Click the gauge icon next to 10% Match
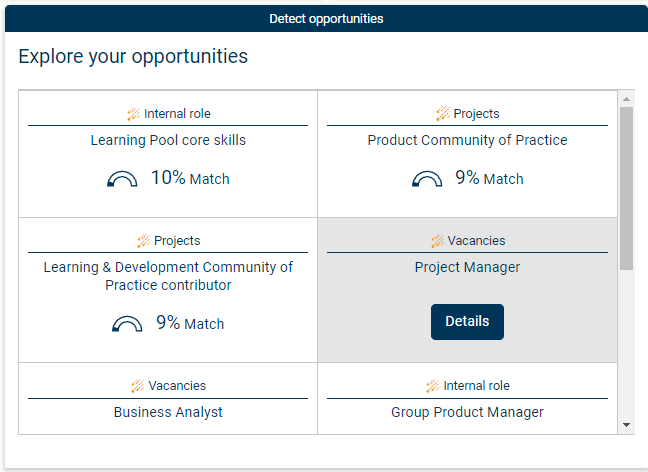Screen dimensions: 648x472 click(122, 180)
